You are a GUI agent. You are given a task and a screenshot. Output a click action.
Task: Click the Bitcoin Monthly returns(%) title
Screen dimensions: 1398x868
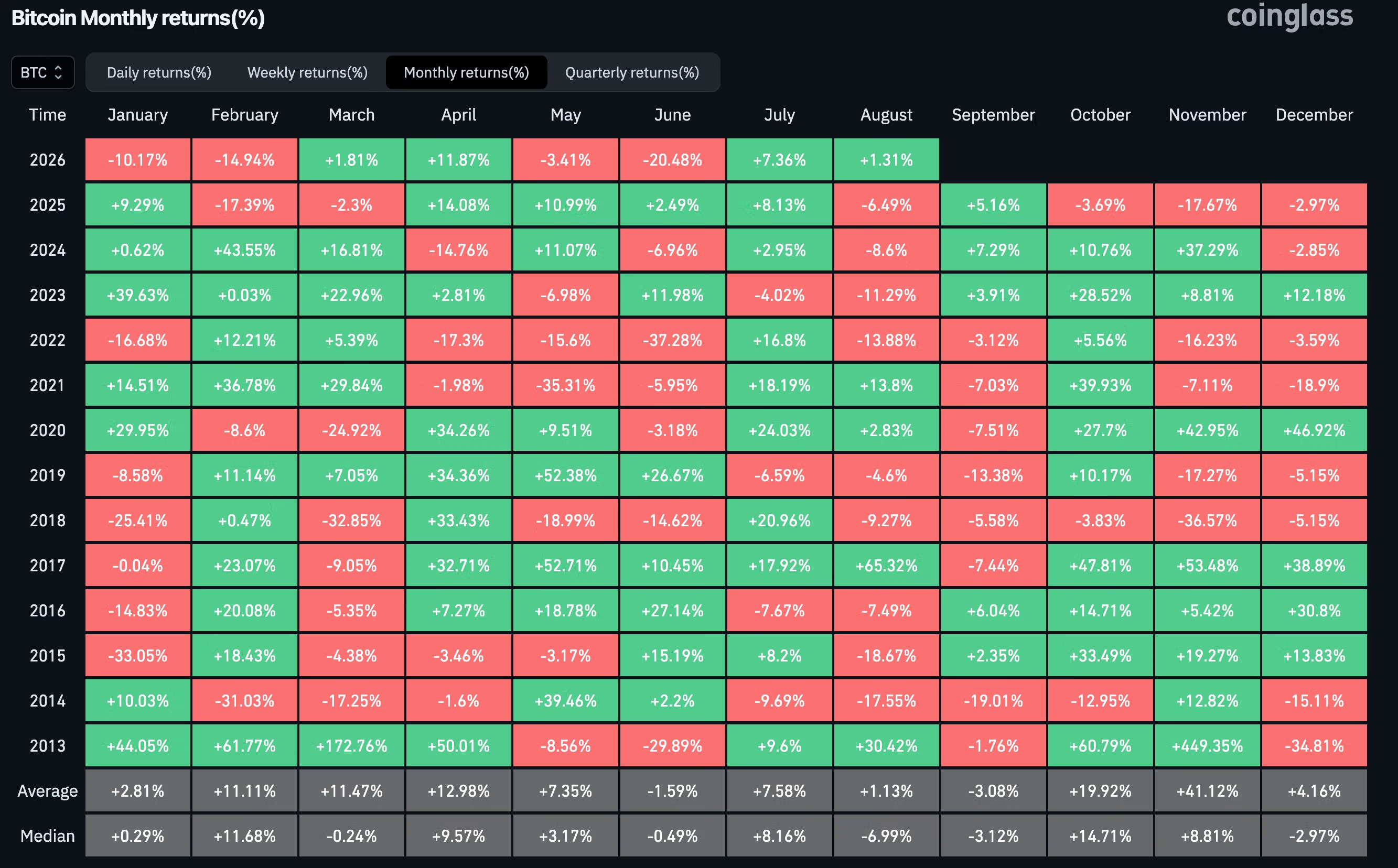coord(138,18)
